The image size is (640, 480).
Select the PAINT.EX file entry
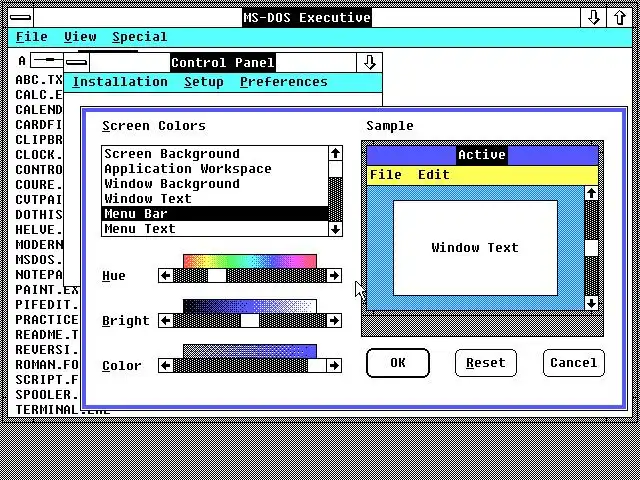47,290
